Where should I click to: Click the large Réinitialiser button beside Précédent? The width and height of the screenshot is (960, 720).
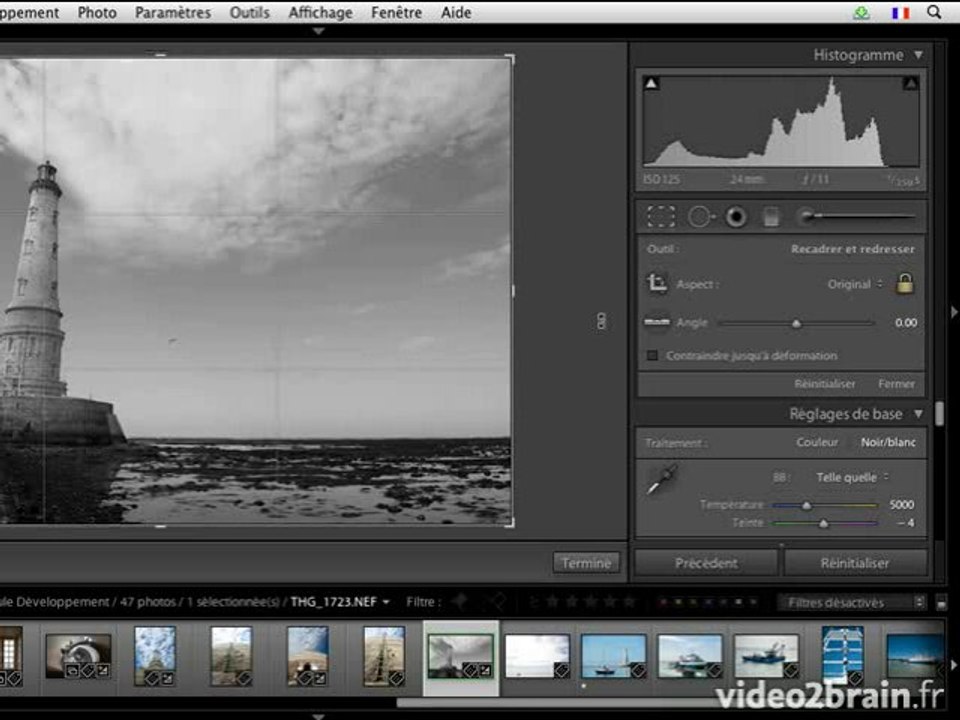[x=855, y=563]
